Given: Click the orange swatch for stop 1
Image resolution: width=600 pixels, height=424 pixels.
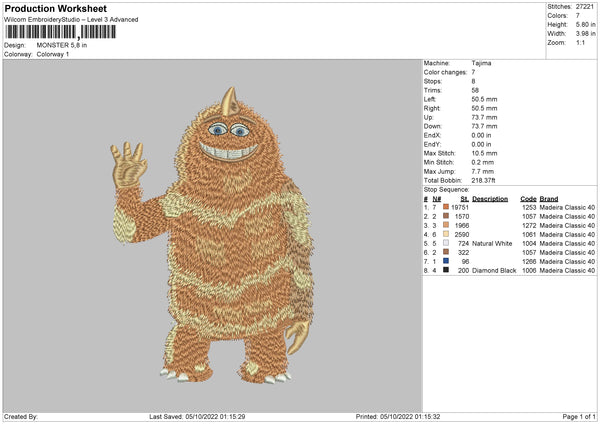Looking at the screenshot, I should [446, 207].
